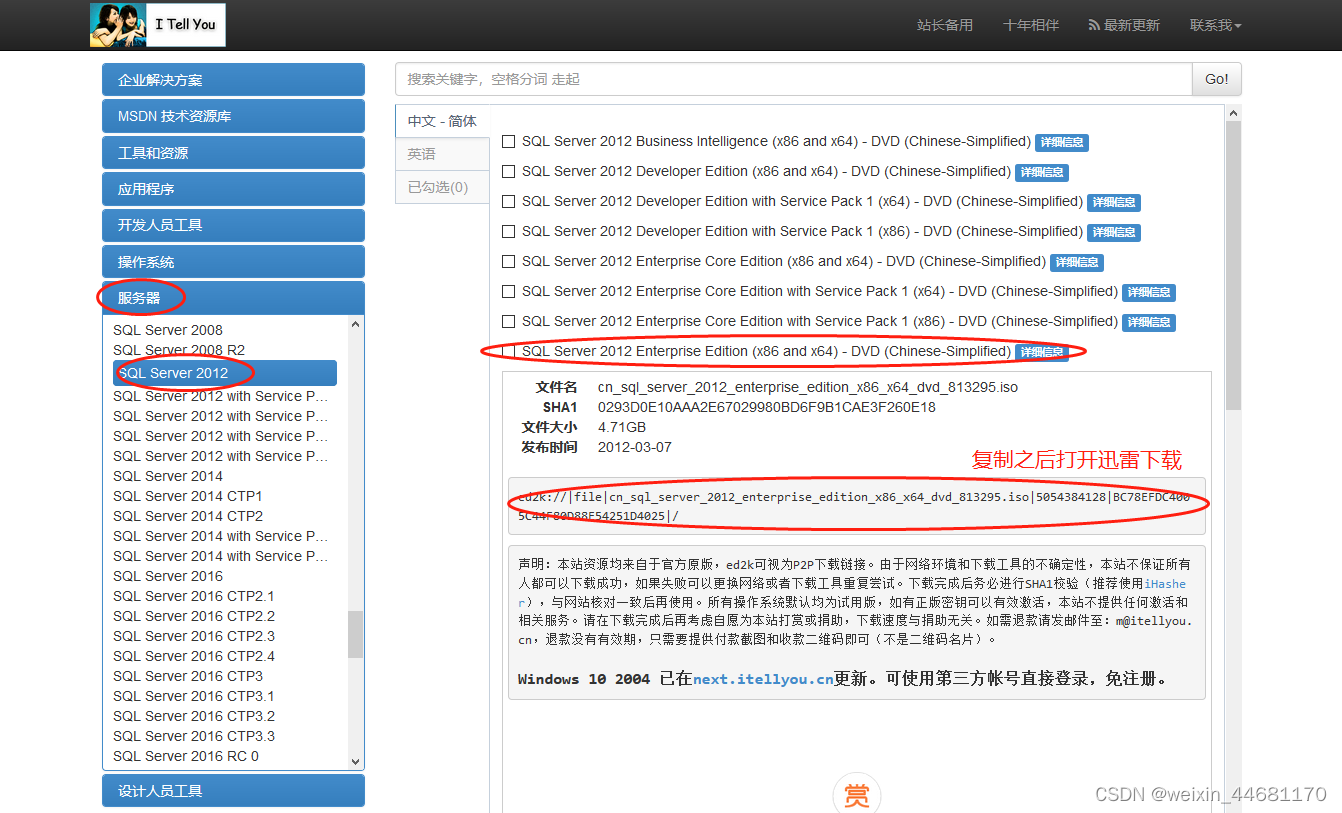This screenshot has width=1342, height=813.
Task: Select SQL Server 2016 CTP3
Action: [x=188, y=676]
